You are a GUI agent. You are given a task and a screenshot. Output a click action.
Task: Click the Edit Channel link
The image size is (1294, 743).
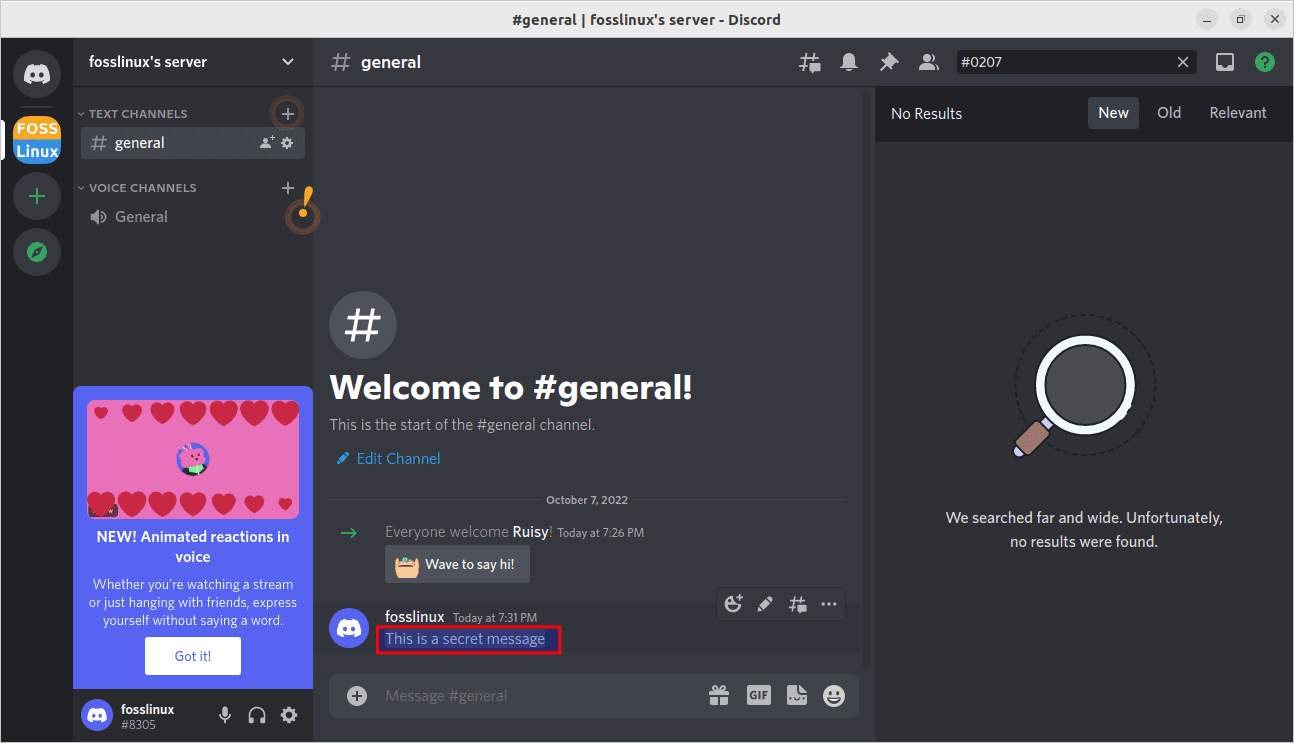point(388,458)
